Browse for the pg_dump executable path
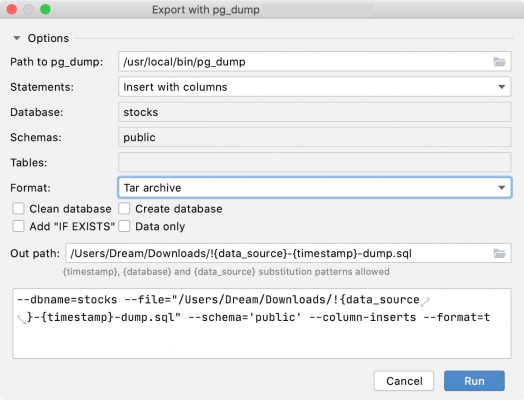Image resolution: width=524 pixels, height=400 pixels. click(x=500, y=62)
